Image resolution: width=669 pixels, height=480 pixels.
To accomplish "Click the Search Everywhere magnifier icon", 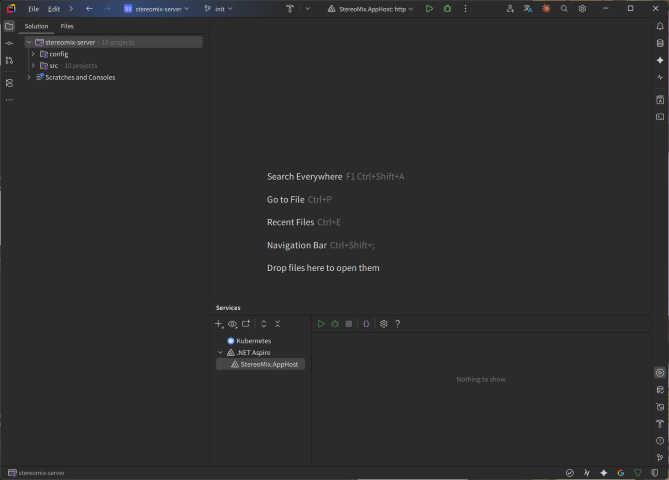I will point(564,8).
